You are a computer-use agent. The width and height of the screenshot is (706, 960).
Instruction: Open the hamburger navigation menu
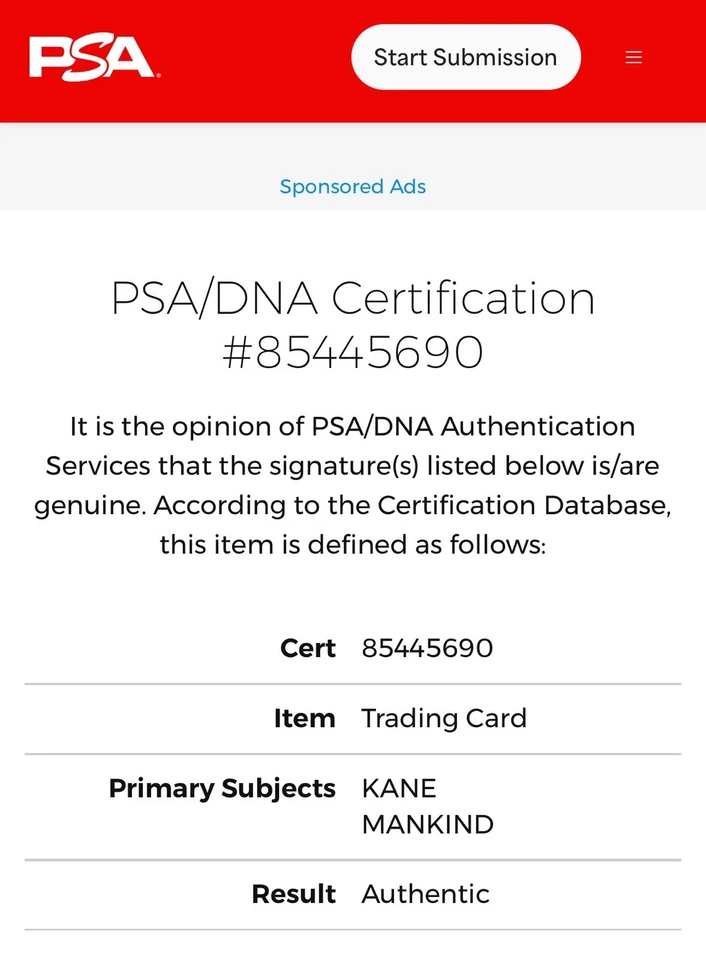pos(633,58)
